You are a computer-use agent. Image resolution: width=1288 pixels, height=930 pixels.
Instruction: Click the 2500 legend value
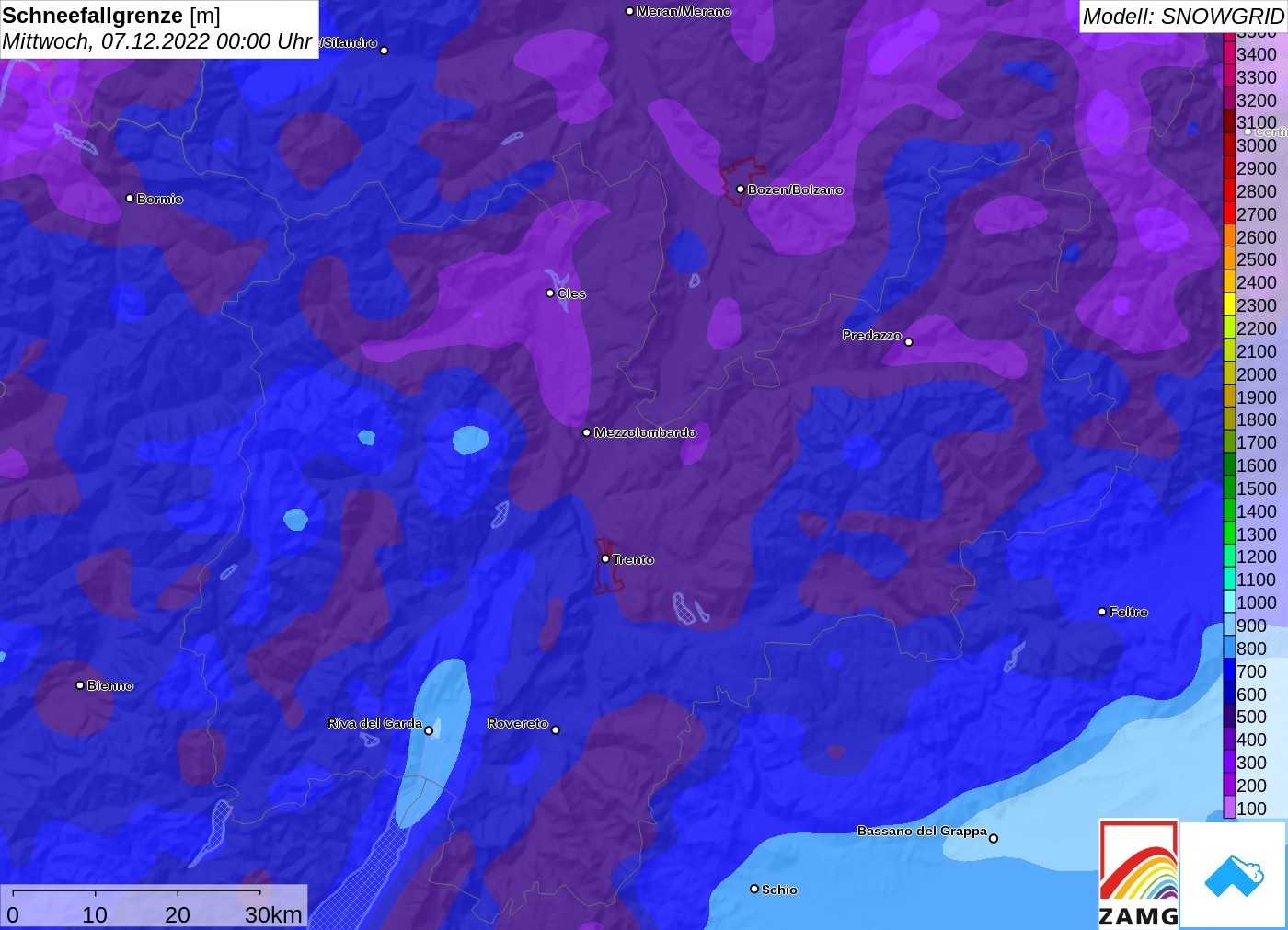coord(1257,259)
